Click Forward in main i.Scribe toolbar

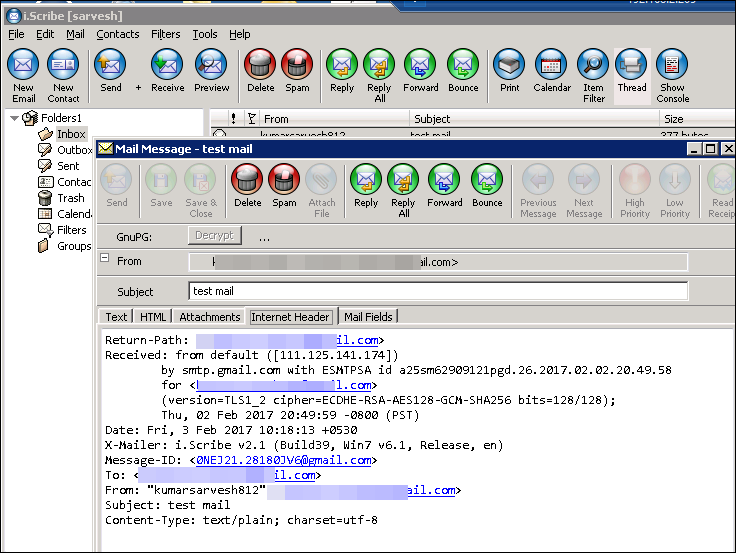pos(420,70)
